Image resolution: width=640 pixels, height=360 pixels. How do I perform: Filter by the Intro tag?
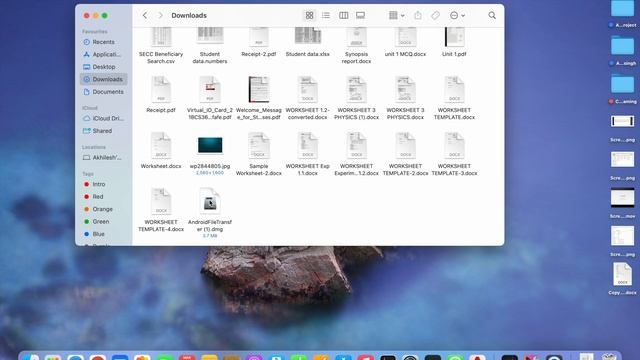104,184
